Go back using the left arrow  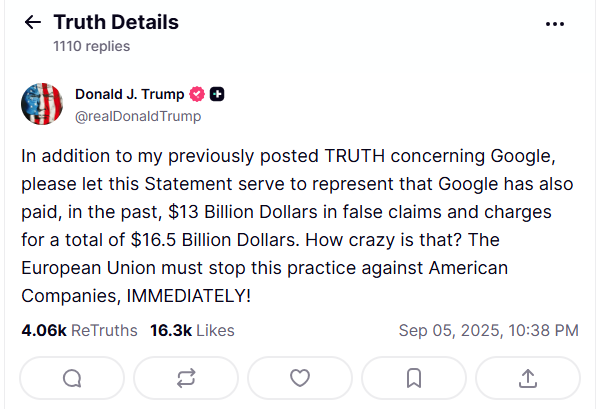pyautogui.click(x=33, y=22)
